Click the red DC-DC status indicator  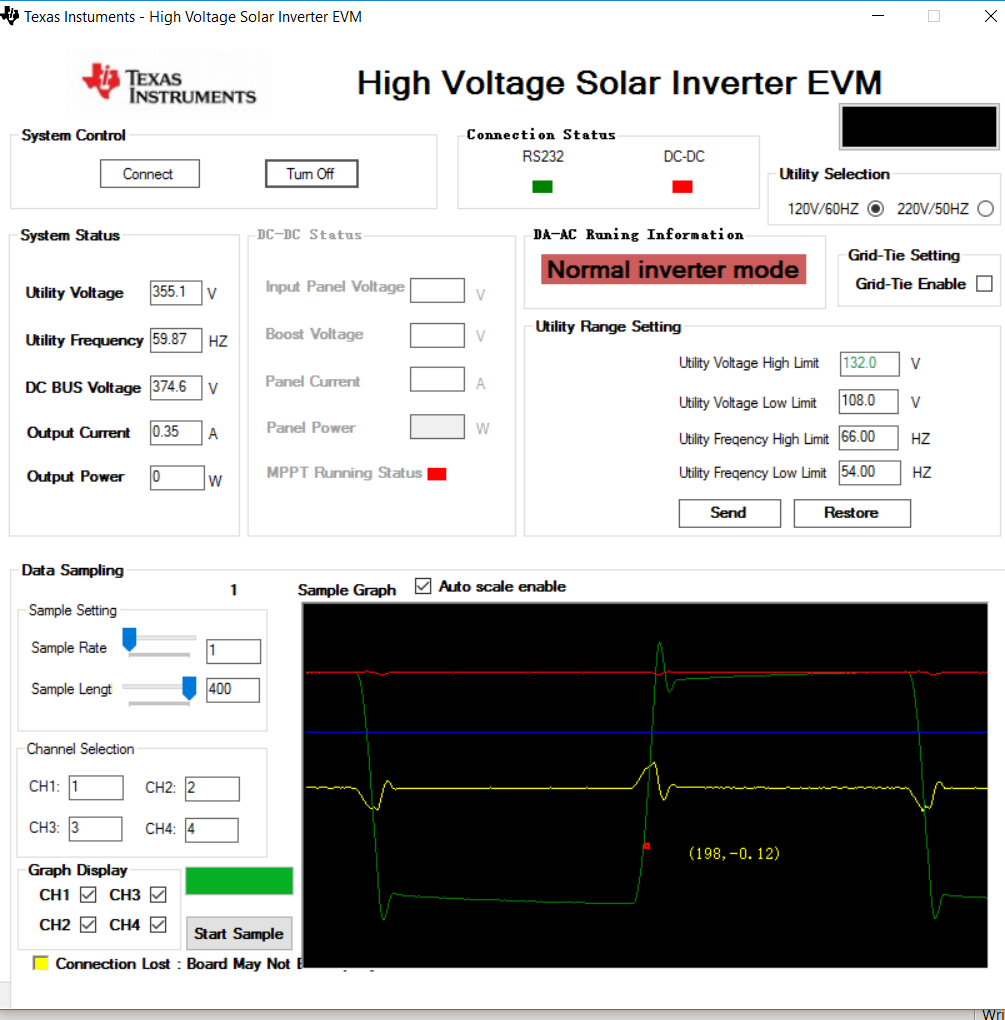pos(682,187)
